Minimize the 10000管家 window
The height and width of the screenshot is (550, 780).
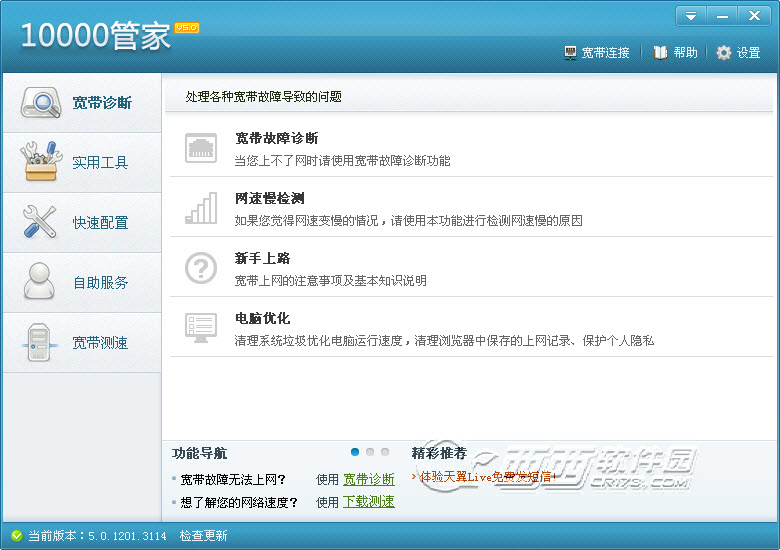coord(722,16)
